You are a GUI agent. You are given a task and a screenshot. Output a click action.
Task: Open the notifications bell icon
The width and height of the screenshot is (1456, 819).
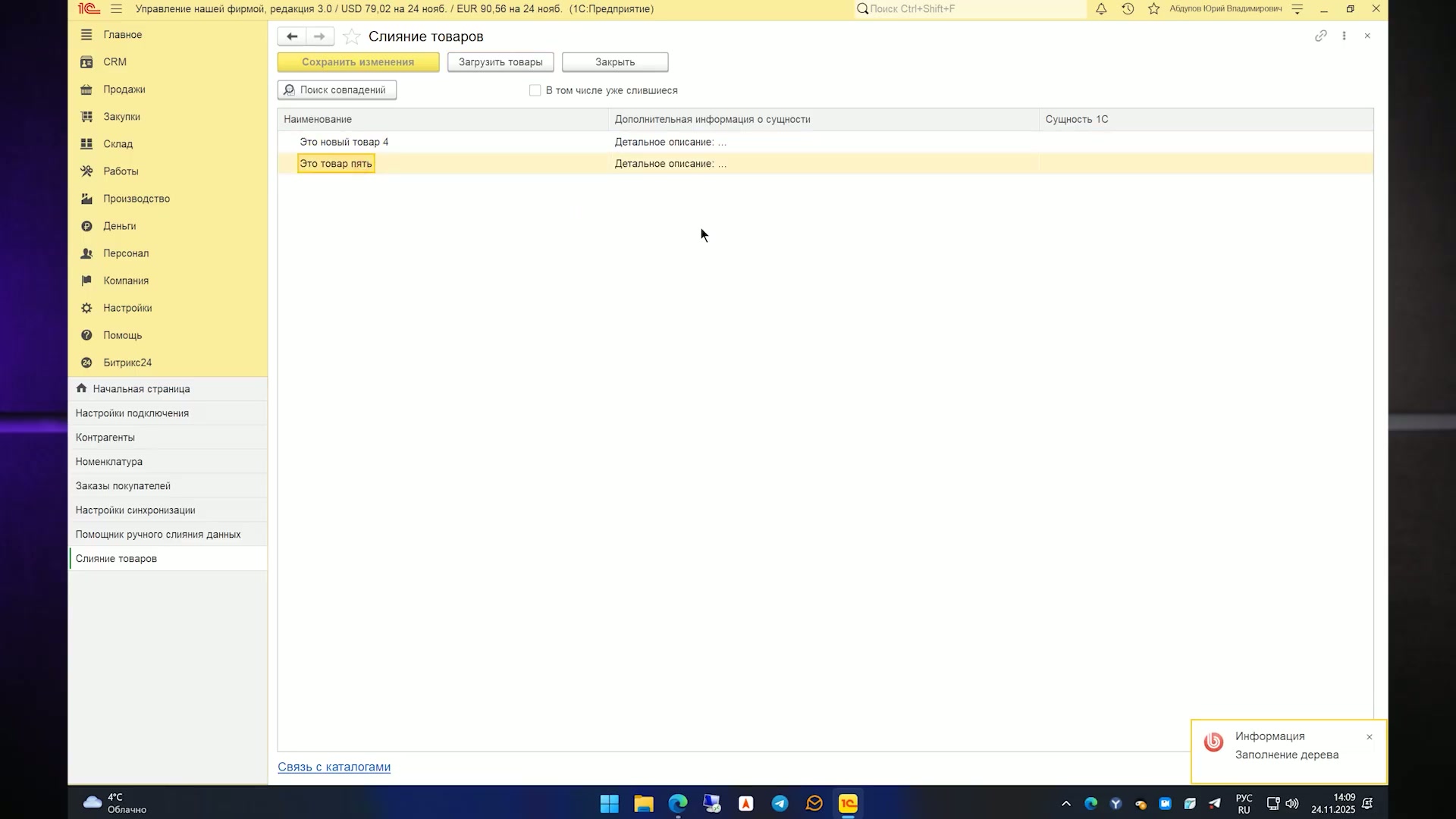(1101, 9)
